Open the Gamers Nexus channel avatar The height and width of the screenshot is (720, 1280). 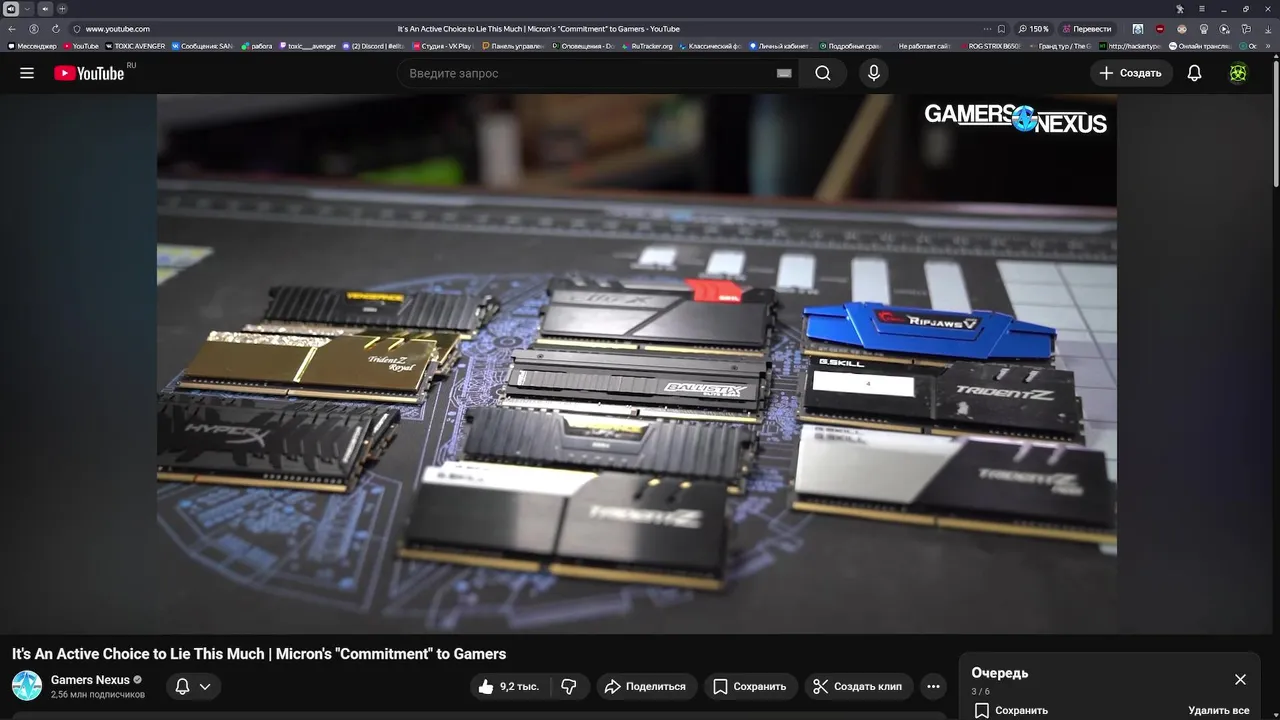tap(27, 686)
